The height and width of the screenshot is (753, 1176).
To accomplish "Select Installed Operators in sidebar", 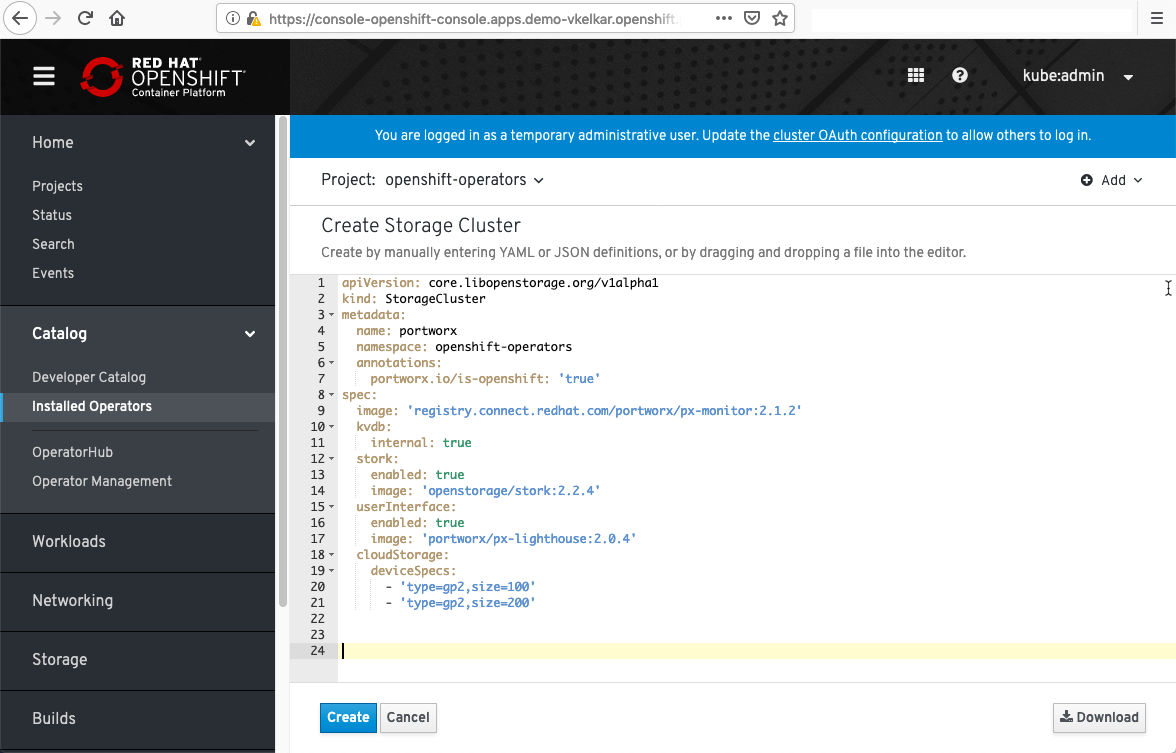I will pyautogui.click(x=92, y=406).
